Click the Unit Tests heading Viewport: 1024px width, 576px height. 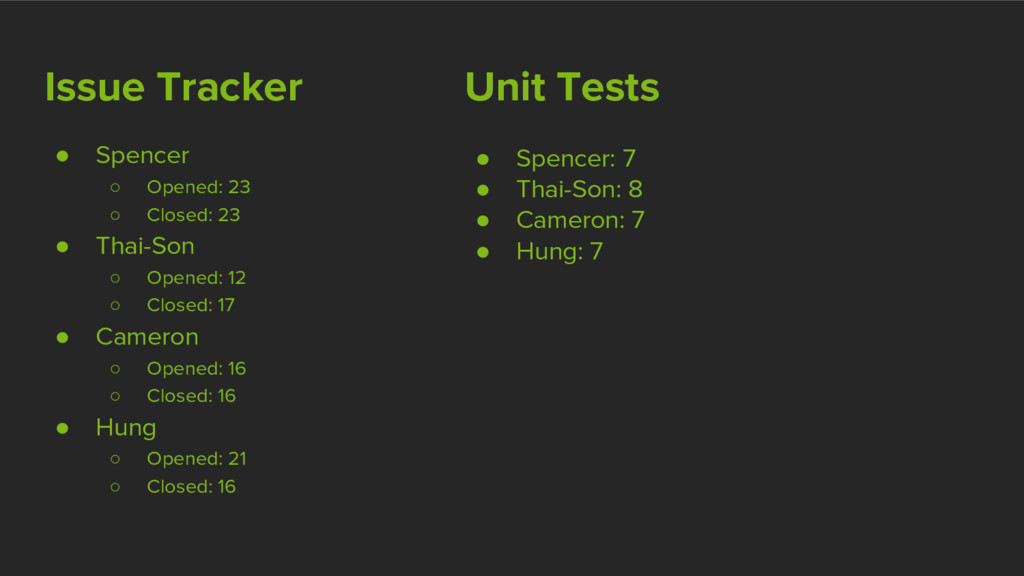[x=562, y=87]
